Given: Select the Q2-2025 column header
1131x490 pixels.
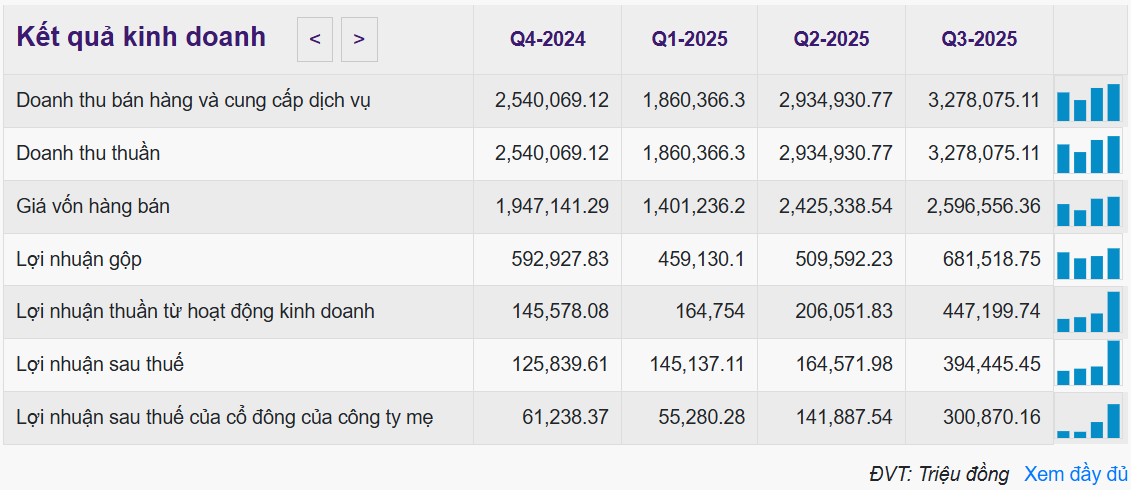Looking at the screenshot, I should coord(832,40).
